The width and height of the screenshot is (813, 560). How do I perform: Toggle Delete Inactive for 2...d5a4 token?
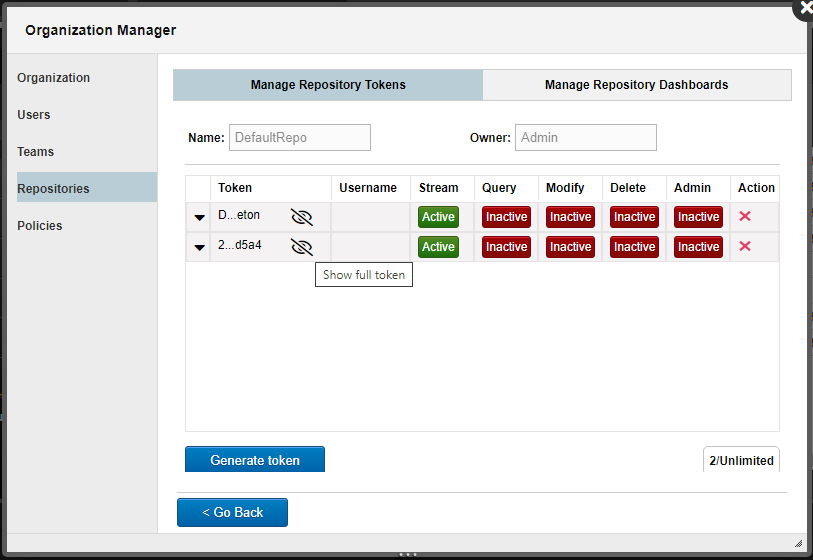coord(634,247)
